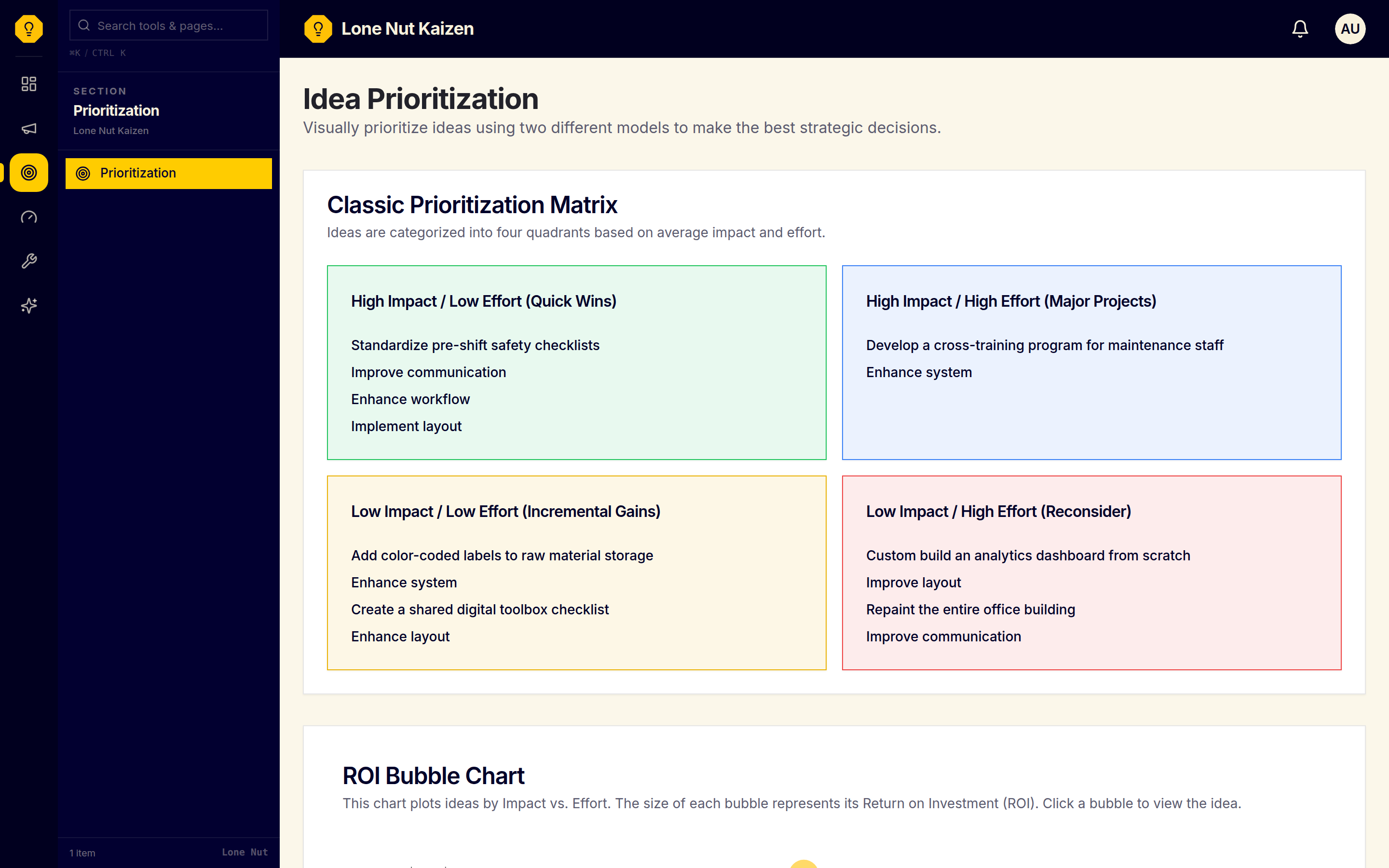Open idea Create a shared digital toolbox checklist
Image resolution: width=1389 pixels, height=868 pixels.
[x=480, y=609]
